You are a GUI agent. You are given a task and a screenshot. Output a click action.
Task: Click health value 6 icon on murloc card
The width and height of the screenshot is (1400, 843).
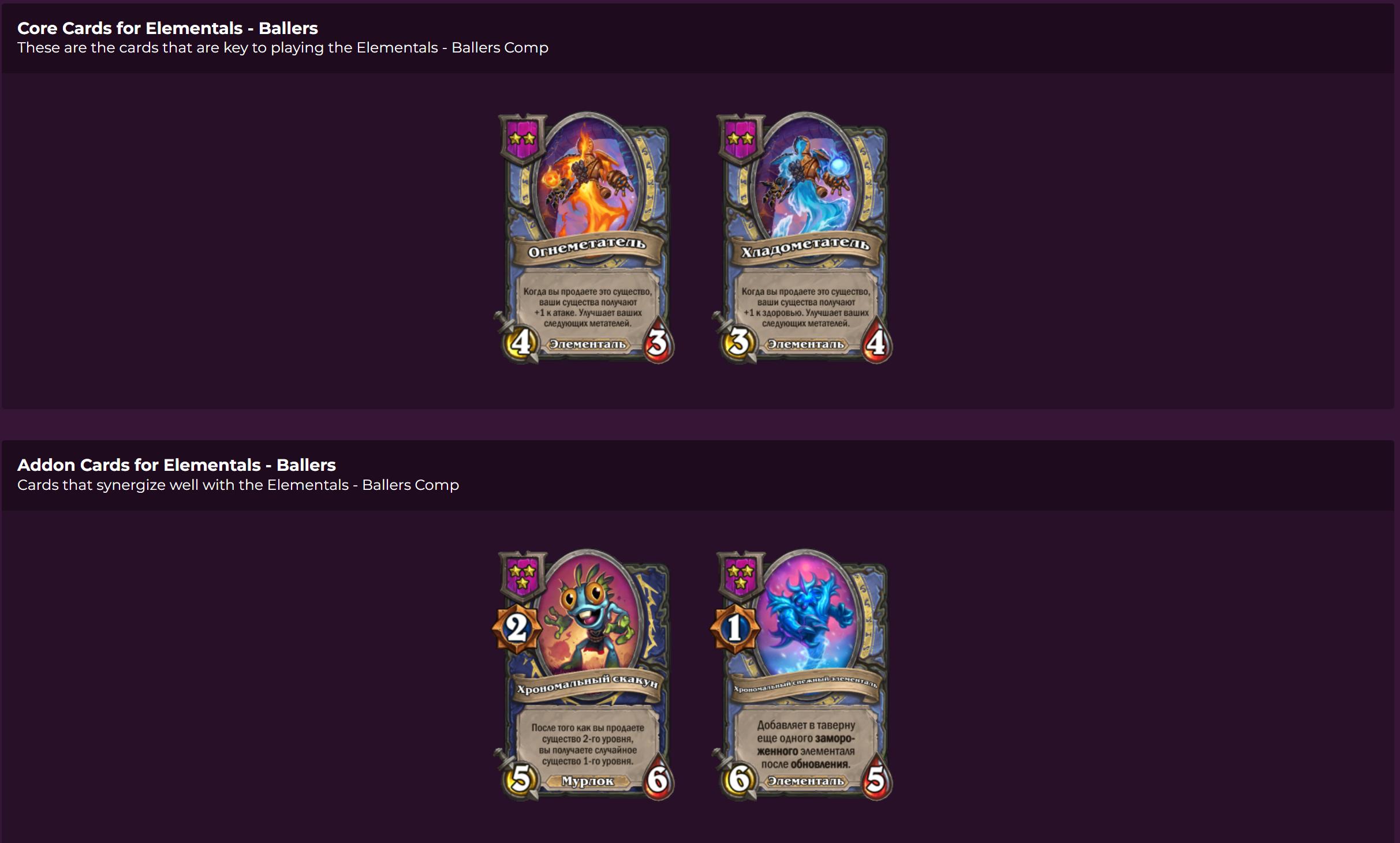pos(658,780)
